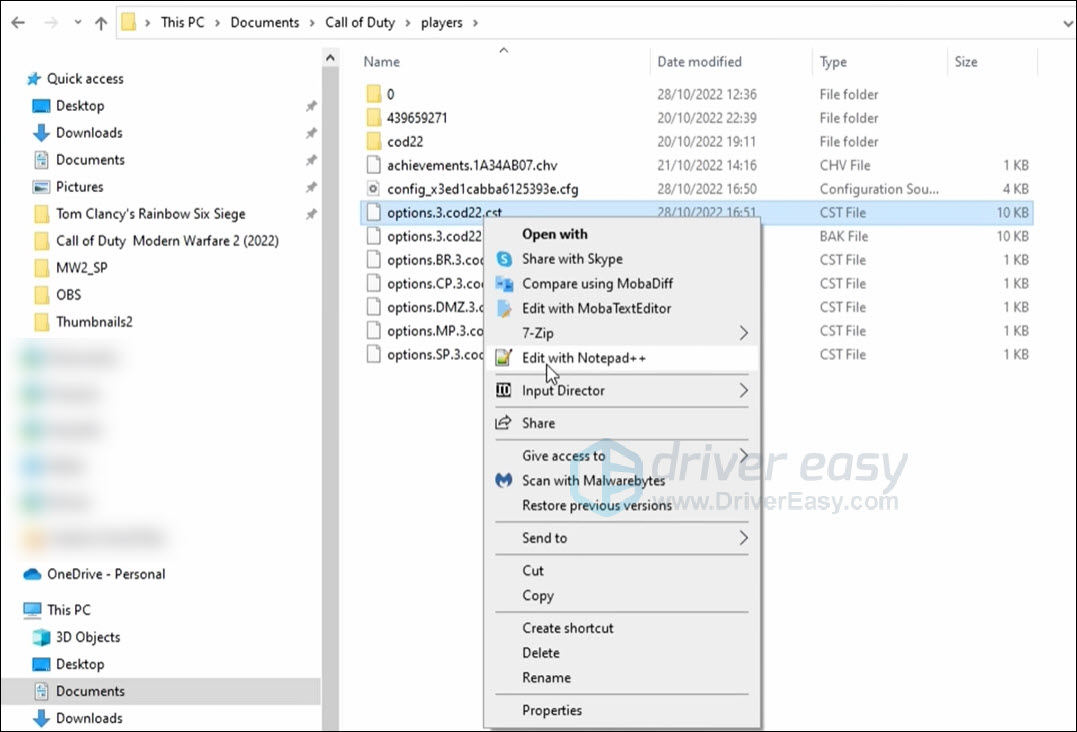Select Delete from the context menu
1077x732 pixels.
click(540, 653)
